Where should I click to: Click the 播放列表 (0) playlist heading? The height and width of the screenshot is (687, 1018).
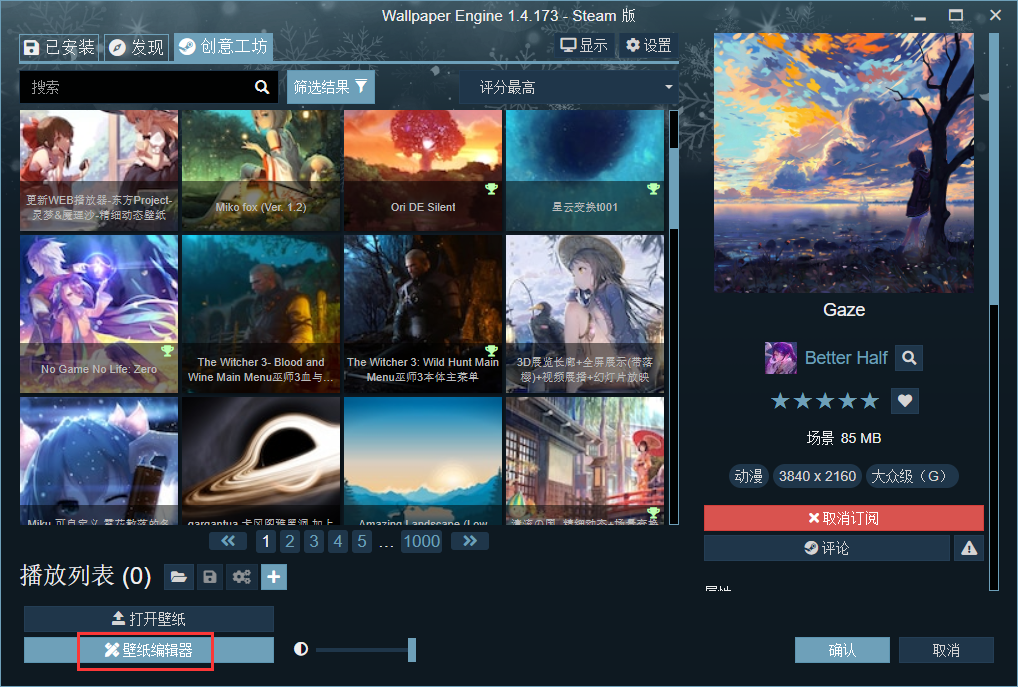click(86, 576)
